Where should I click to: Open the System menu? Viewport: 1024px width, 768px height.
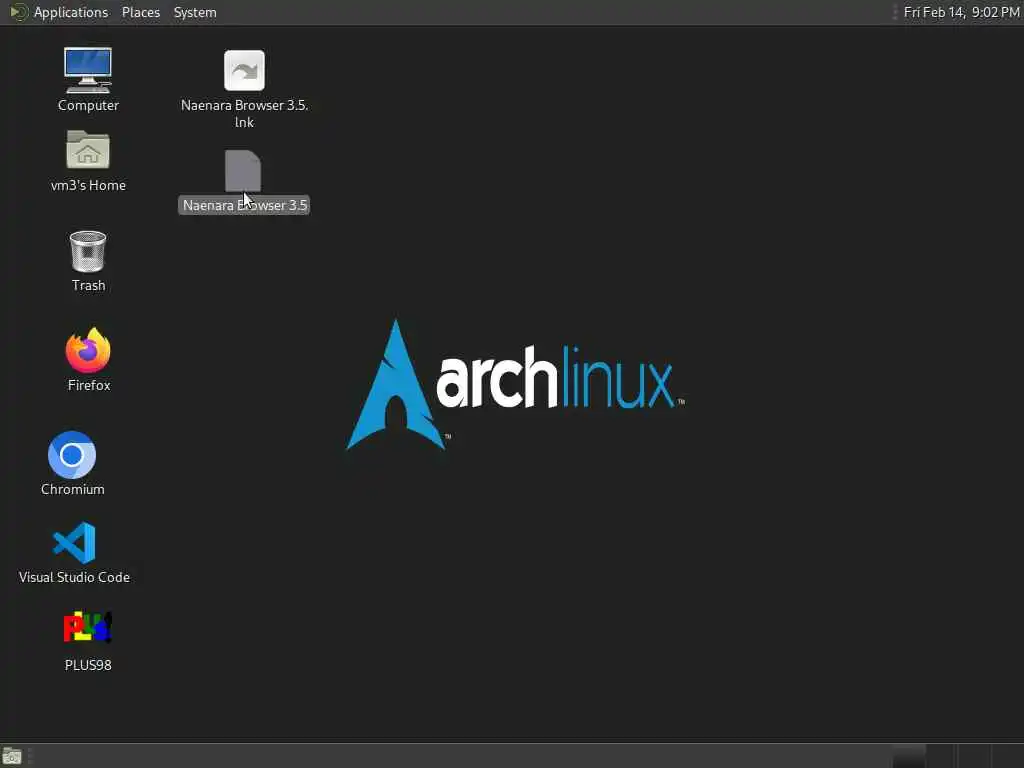[195, 12]
